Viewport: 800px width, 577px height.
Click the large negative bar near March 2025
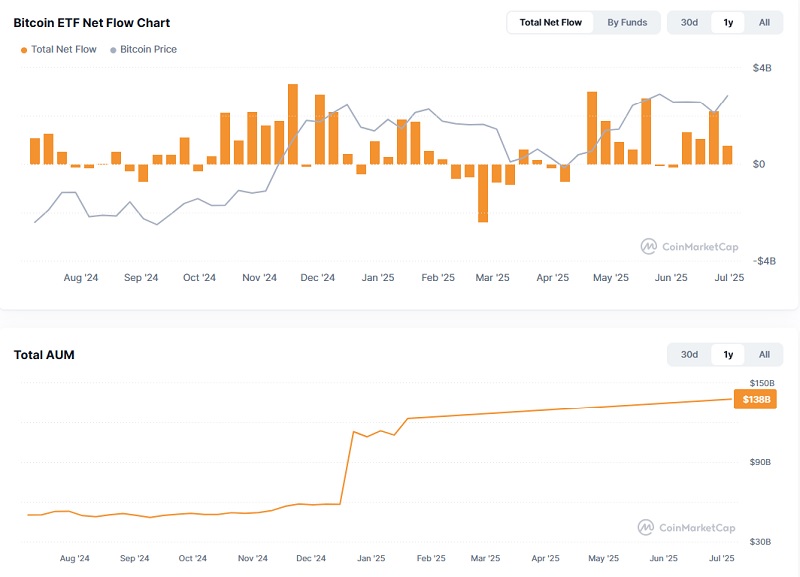483,193
